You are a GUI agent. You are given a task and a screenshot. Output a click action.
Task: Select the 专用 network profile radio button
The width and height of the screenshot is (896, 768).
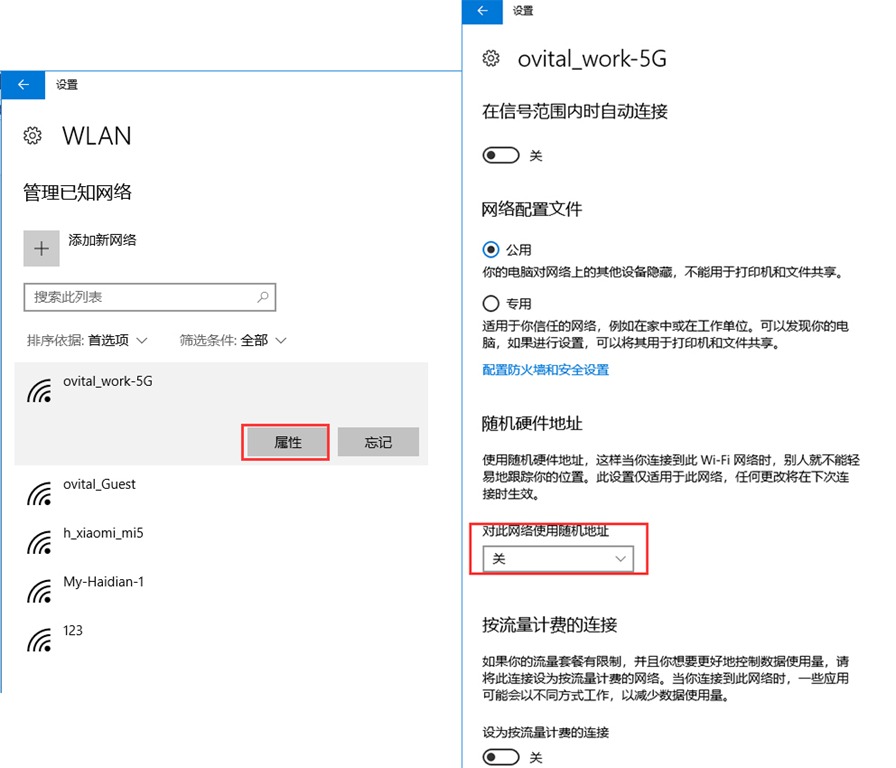click(491, 303)
